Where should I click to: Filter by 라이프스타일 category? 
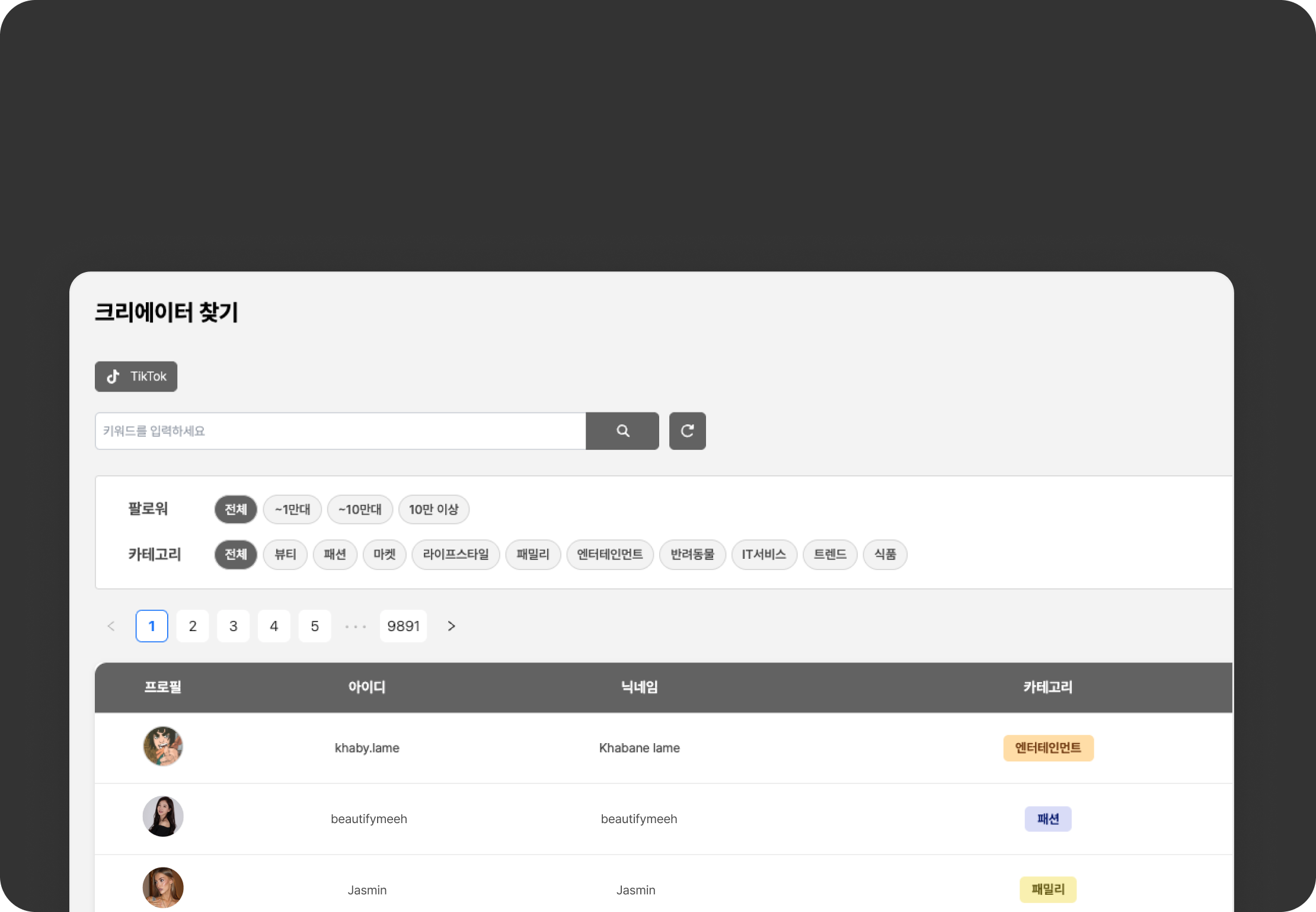(455, 555)
